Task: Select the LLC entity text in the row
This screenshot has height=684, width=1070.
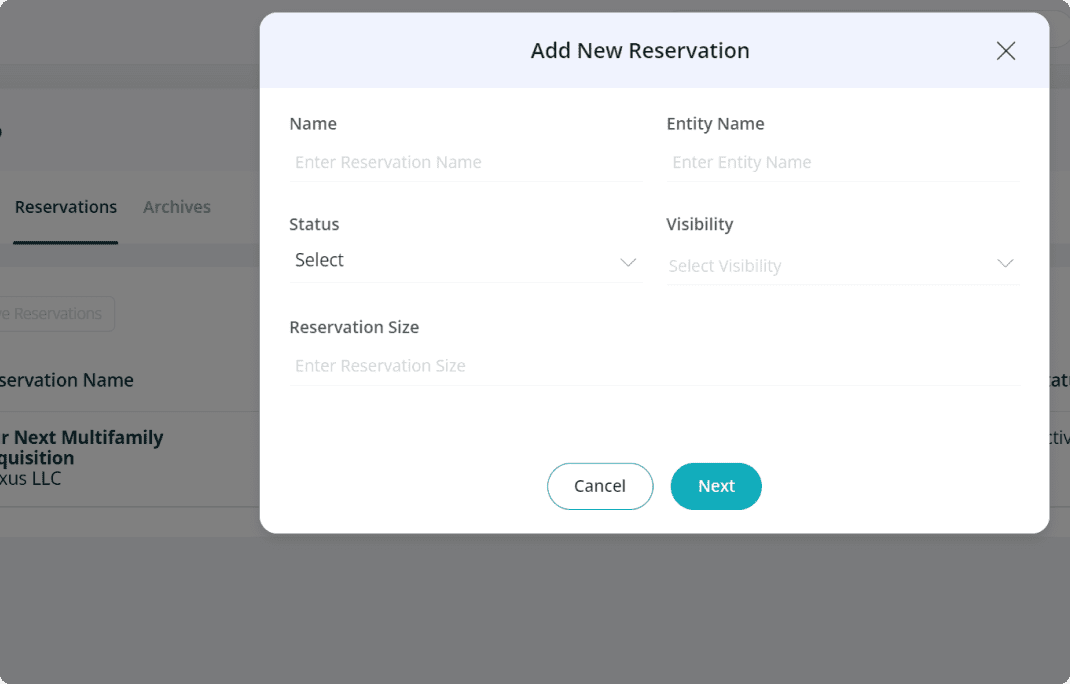Action: [31, 479]
